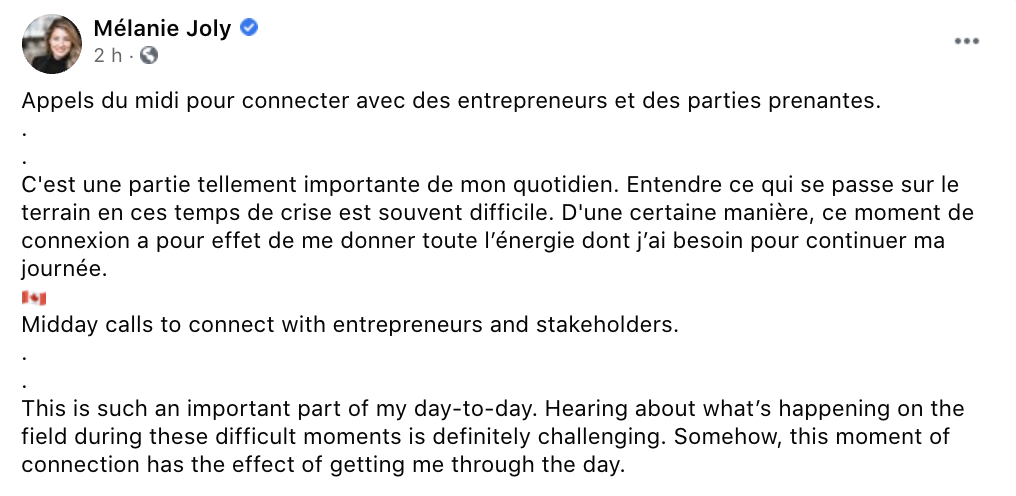
Task: Click the word 'stakeholders.' in English text
Action: click(606, 324)
